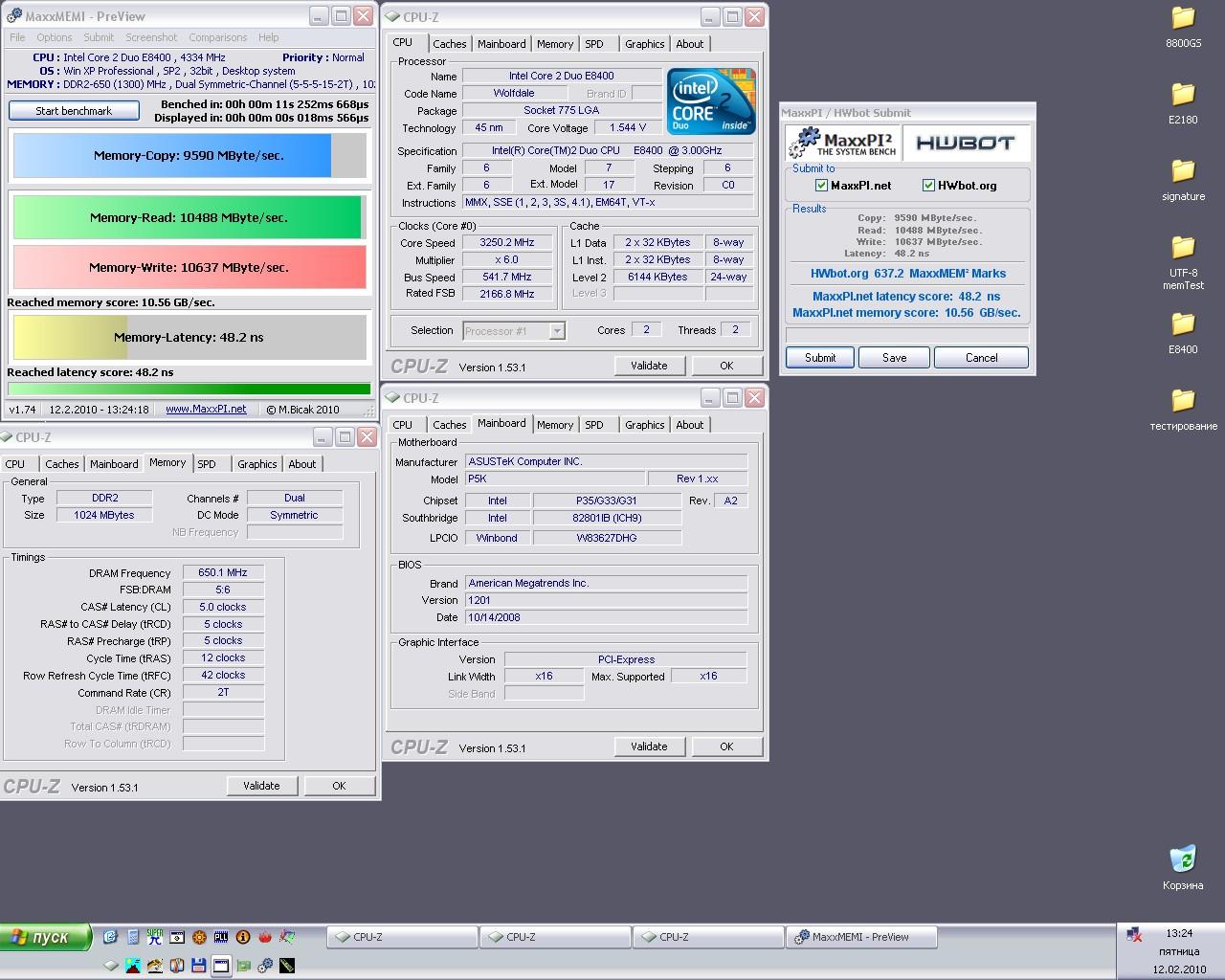Viewport: 1225px width, 980px height.
Task: Click Cancel in the HWbot Submit dialog
Action: [x=981, y=357]
